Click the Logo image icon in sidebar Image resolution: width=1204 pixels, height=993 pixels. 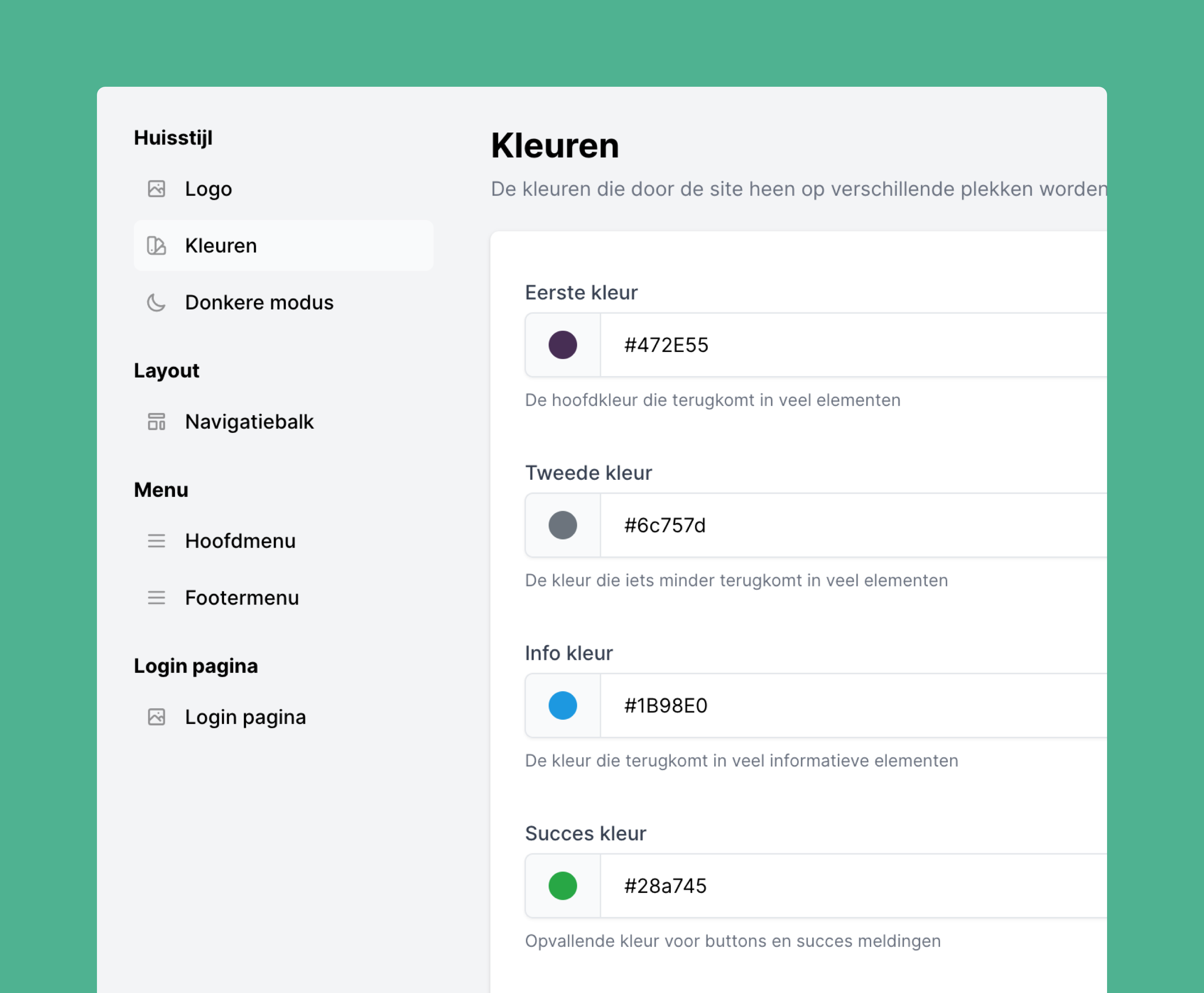pos(156,189)
